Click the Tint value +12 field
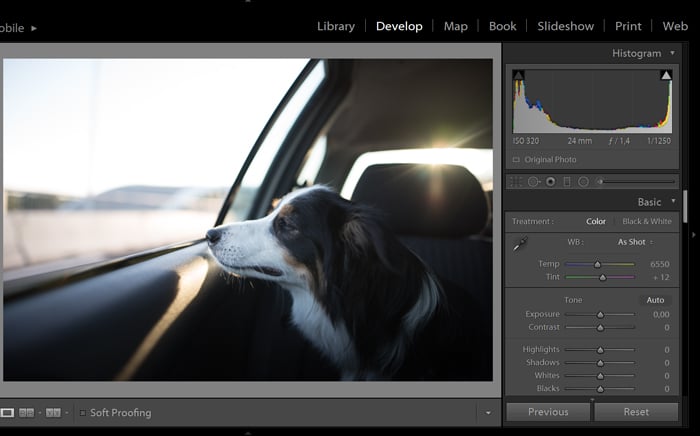 (661, 277)
